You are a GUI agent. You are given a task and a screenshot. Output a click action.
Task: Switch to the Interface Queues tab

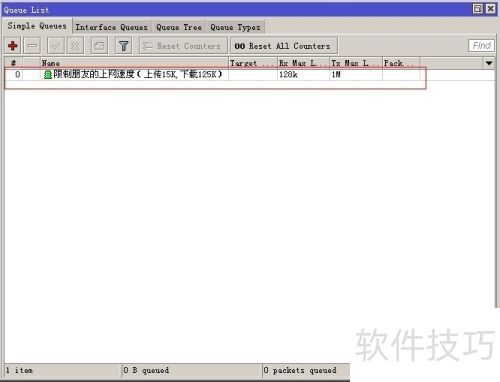coord(111,27)
